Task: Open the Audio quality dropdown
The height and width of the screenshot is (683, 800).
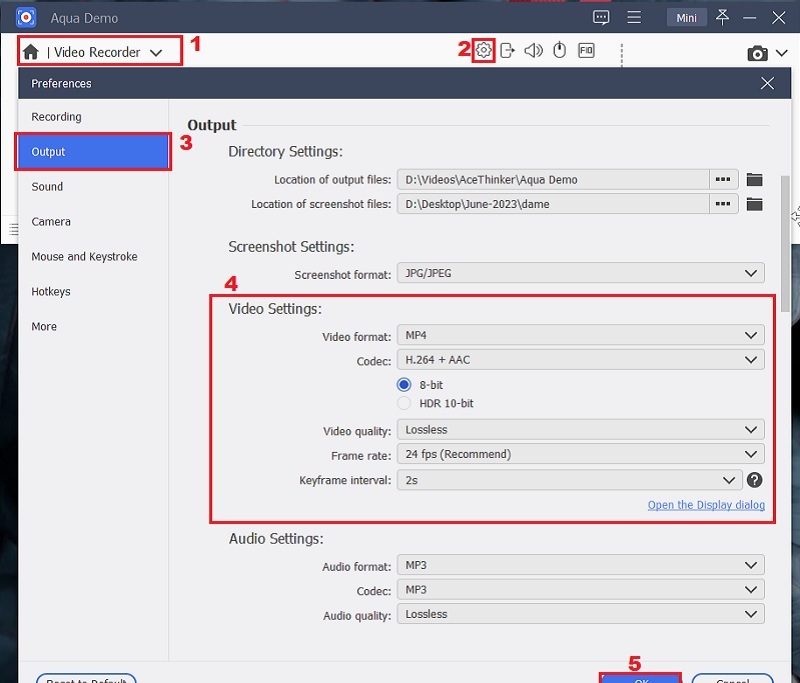Action: (x=581, y=614)
